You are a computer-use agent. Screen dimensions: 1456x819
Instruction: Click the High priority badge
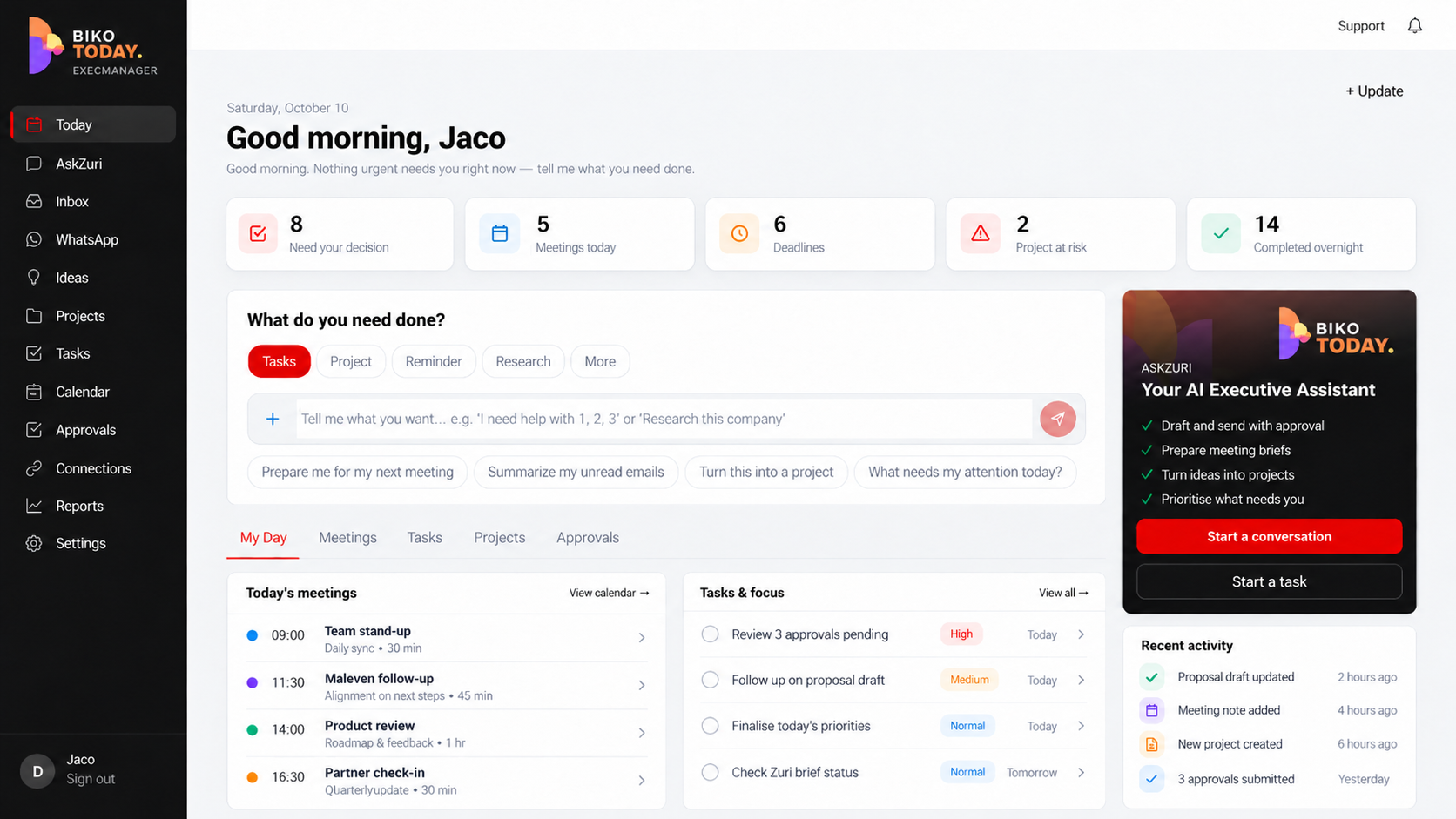(x=961, y=634)
